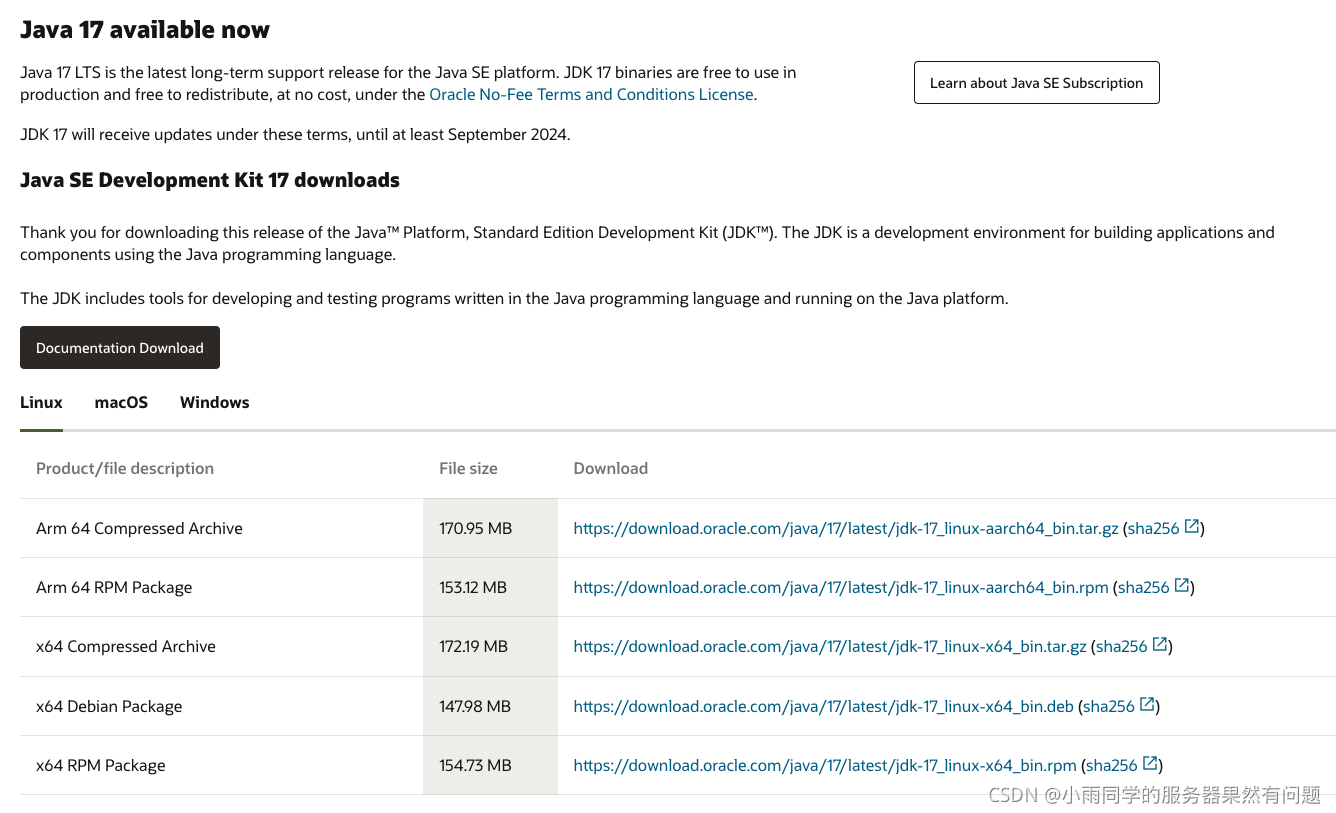Click external-link icon for x64 tar.gz sha256
Image resolution: width=1336 pixels, height=813 pixels.
tap(1160, 645)
